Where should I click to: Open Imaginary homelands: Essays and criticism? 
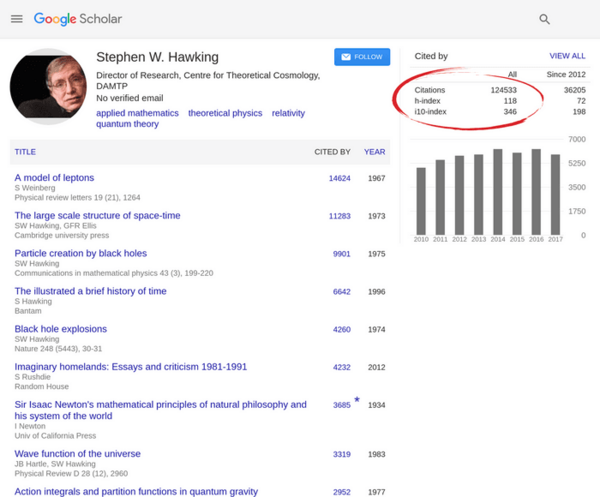[x=130, y=367]
